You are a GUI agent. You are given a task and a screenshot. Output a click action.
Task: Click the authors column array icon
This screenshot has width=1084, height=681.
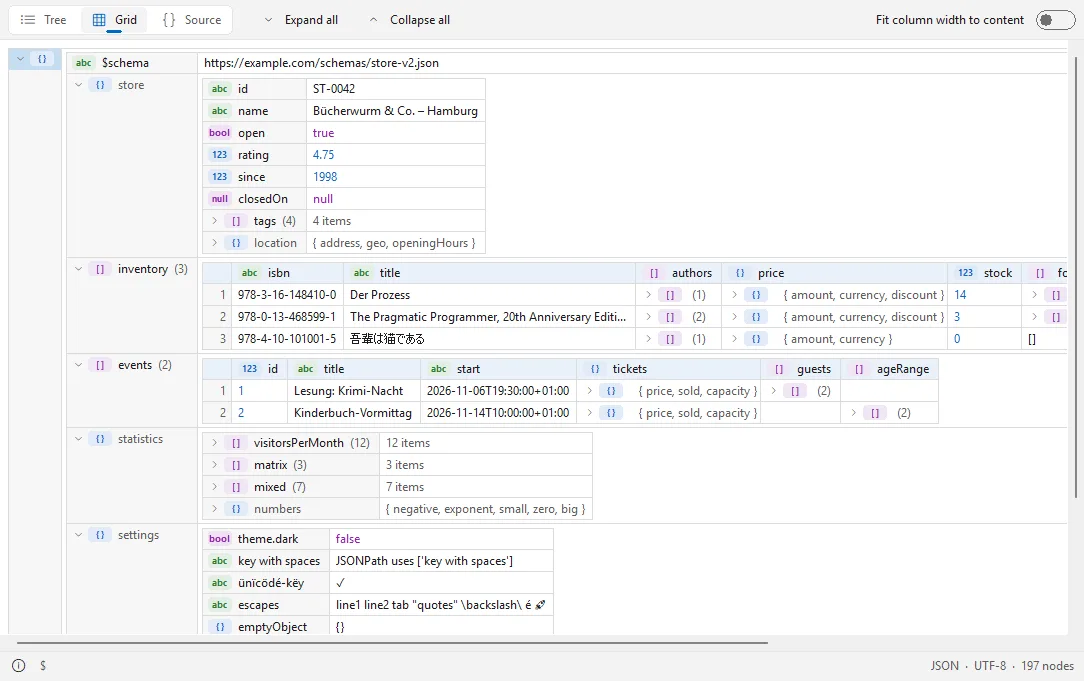[x=654, y=273]
